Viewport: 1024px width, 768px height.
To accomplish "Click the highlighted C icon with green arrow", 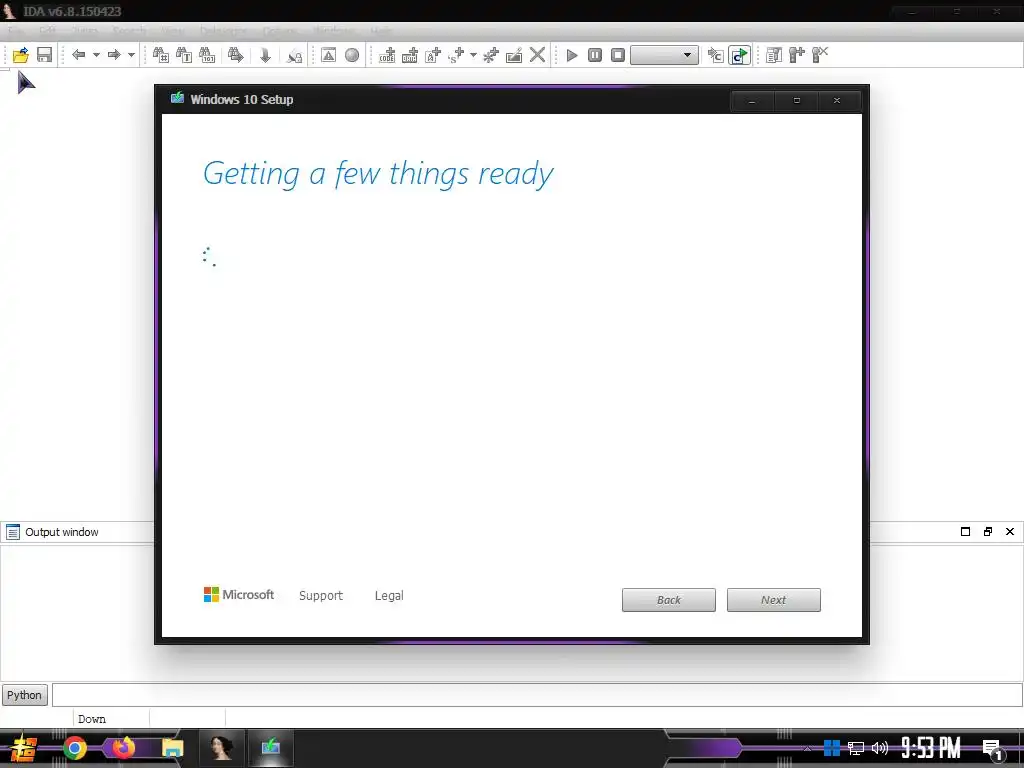I will coord(739,55).
